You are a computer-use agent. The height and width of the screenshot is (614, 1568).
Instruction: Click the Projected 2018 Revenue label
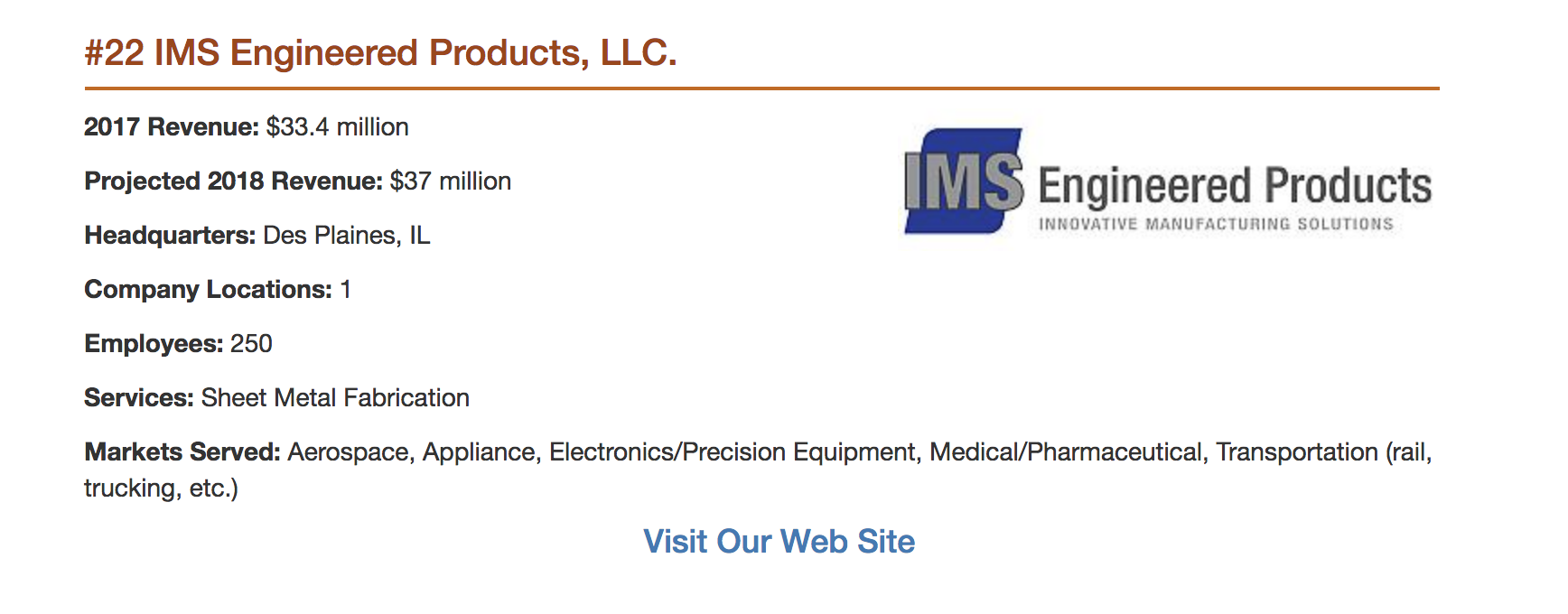[x=234, y=181]
